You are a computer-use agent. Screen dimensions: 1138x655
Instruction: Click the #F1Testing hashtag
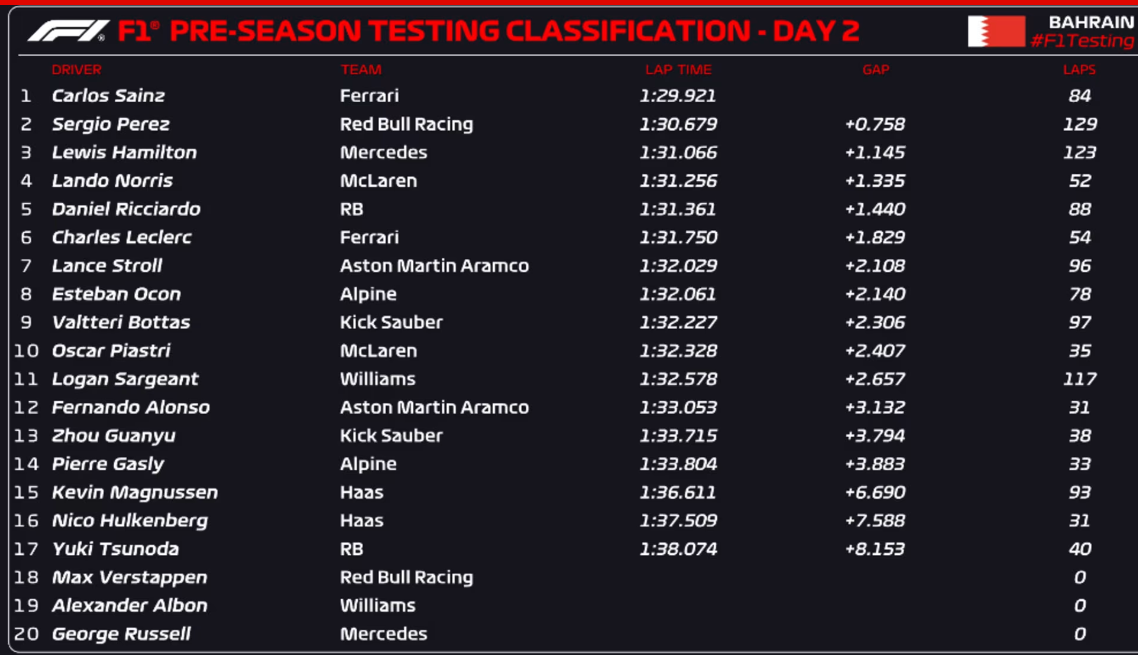coord(1082,41)
